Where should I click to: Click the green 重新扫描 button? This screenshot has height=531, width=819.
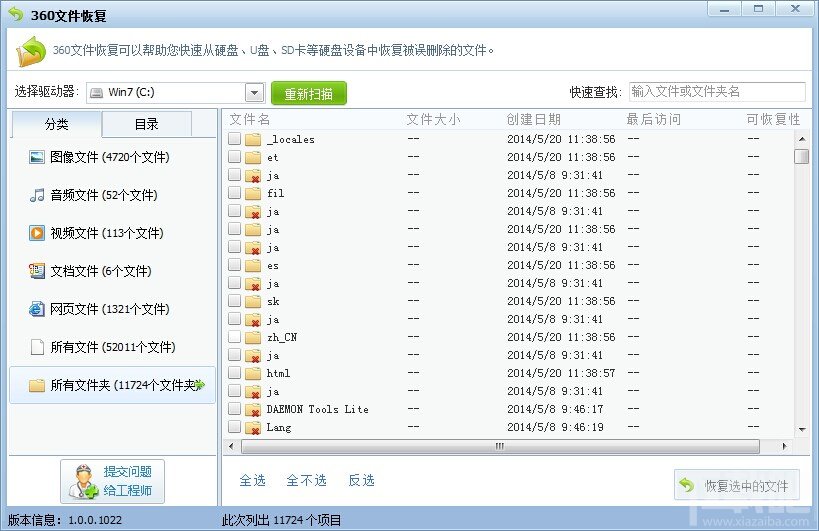(309, 93)
